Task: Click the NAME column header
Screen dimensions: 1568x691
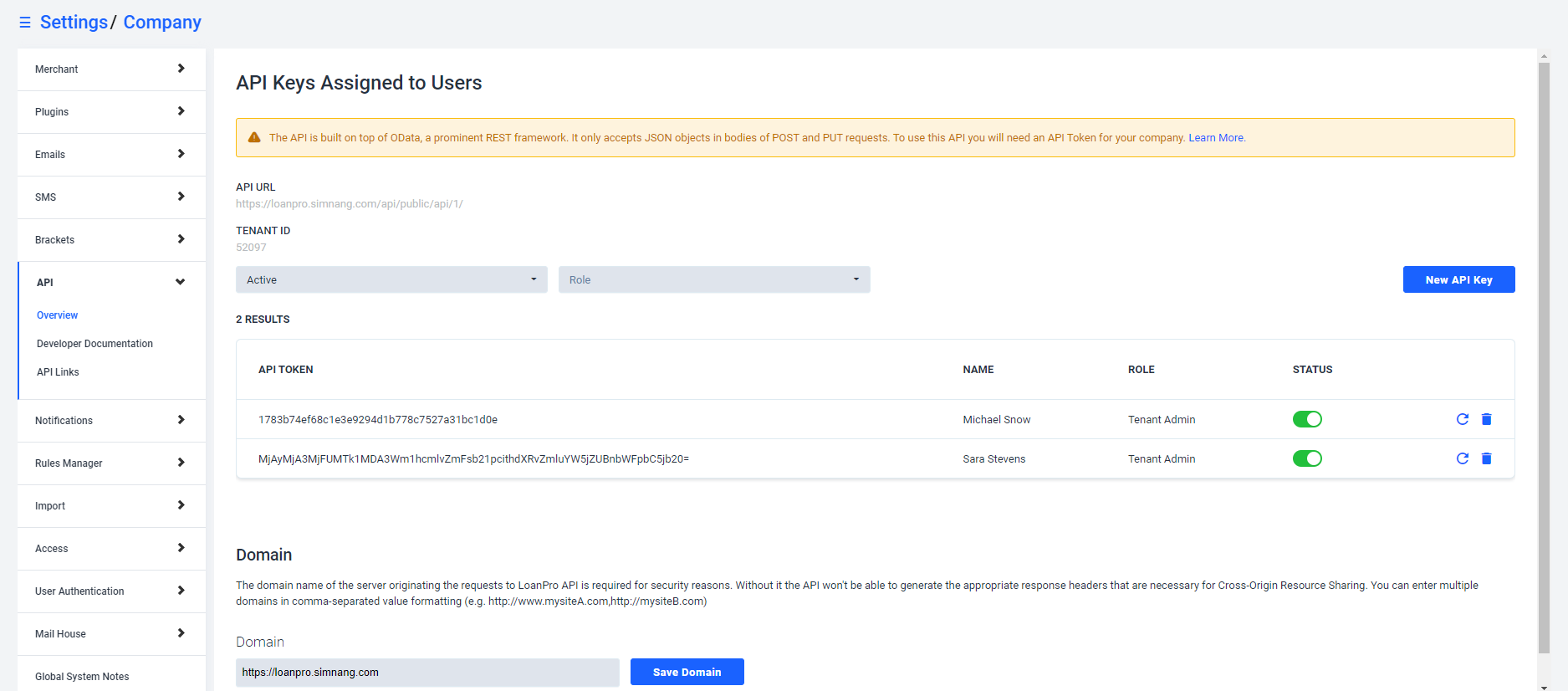Action: [978, 370]
